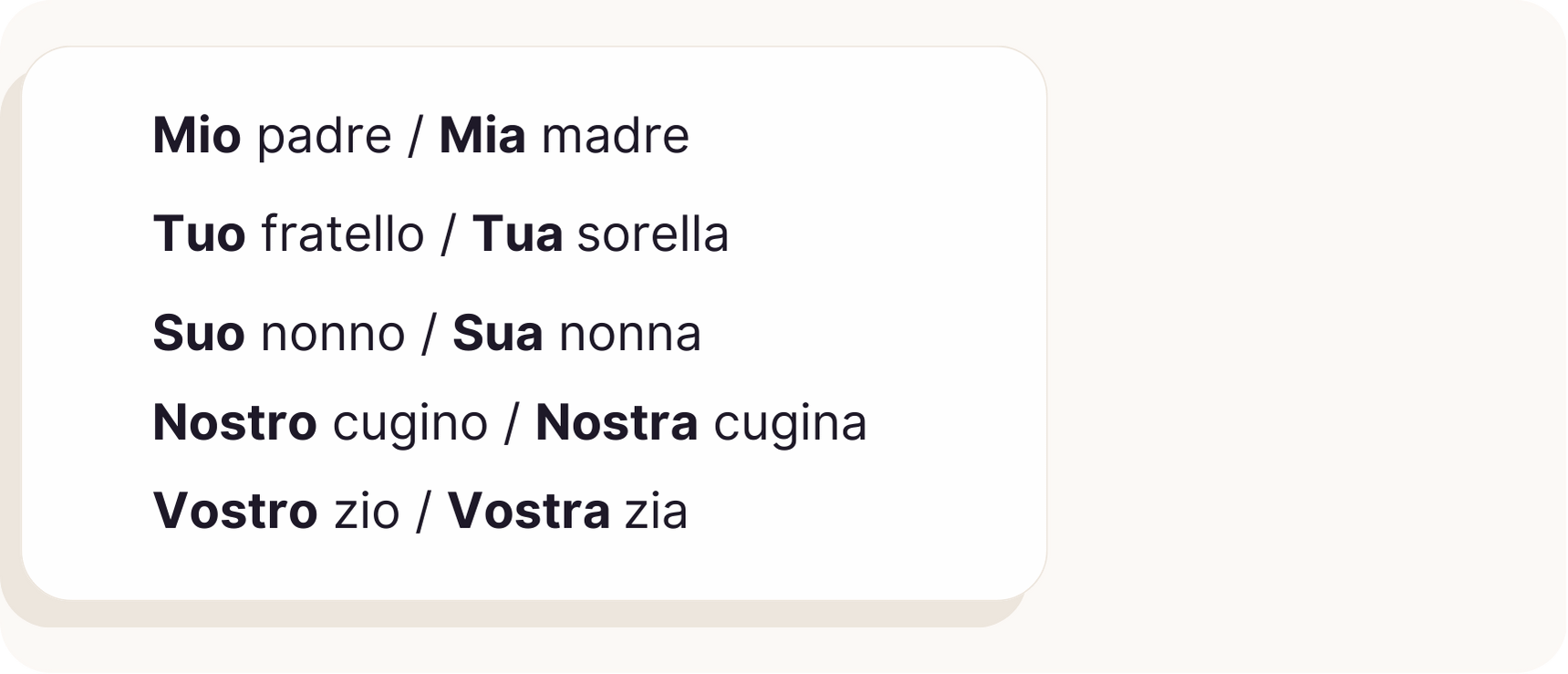The width and height of the screenshot is (1568, 674).
Task: Click the bold word Tuo
Action: 199,234
